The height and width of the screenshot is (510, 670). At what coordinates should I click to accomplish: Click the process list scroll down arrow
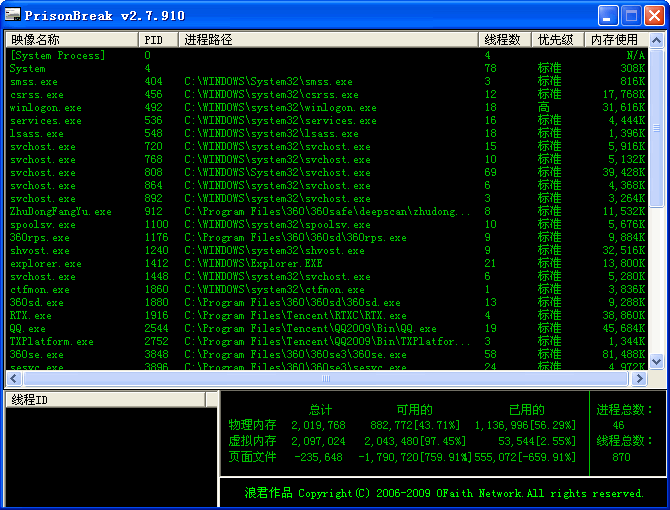tap(656, 361)
